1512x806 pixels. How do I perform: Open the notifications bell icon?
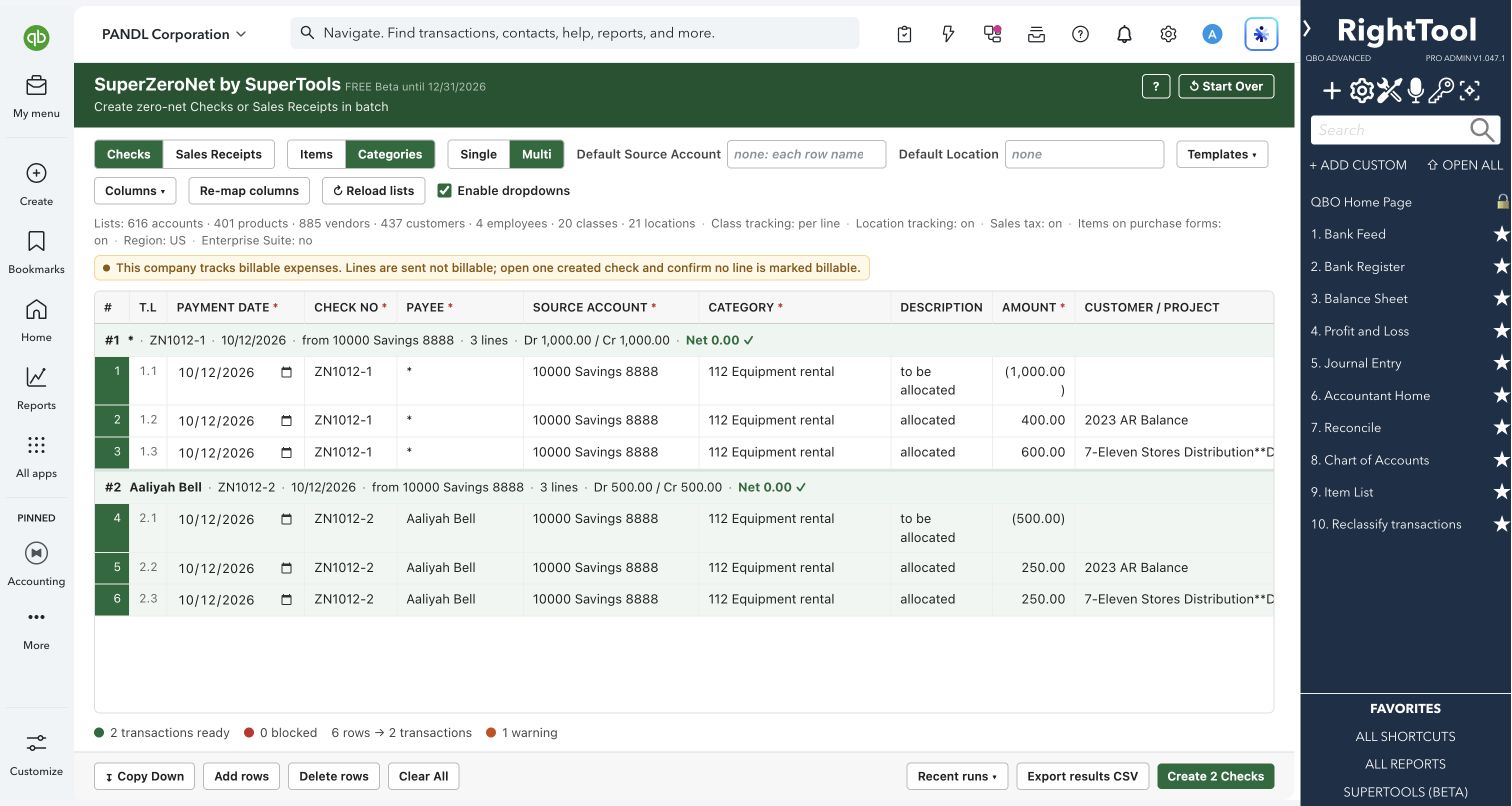tap(1124, 34)
